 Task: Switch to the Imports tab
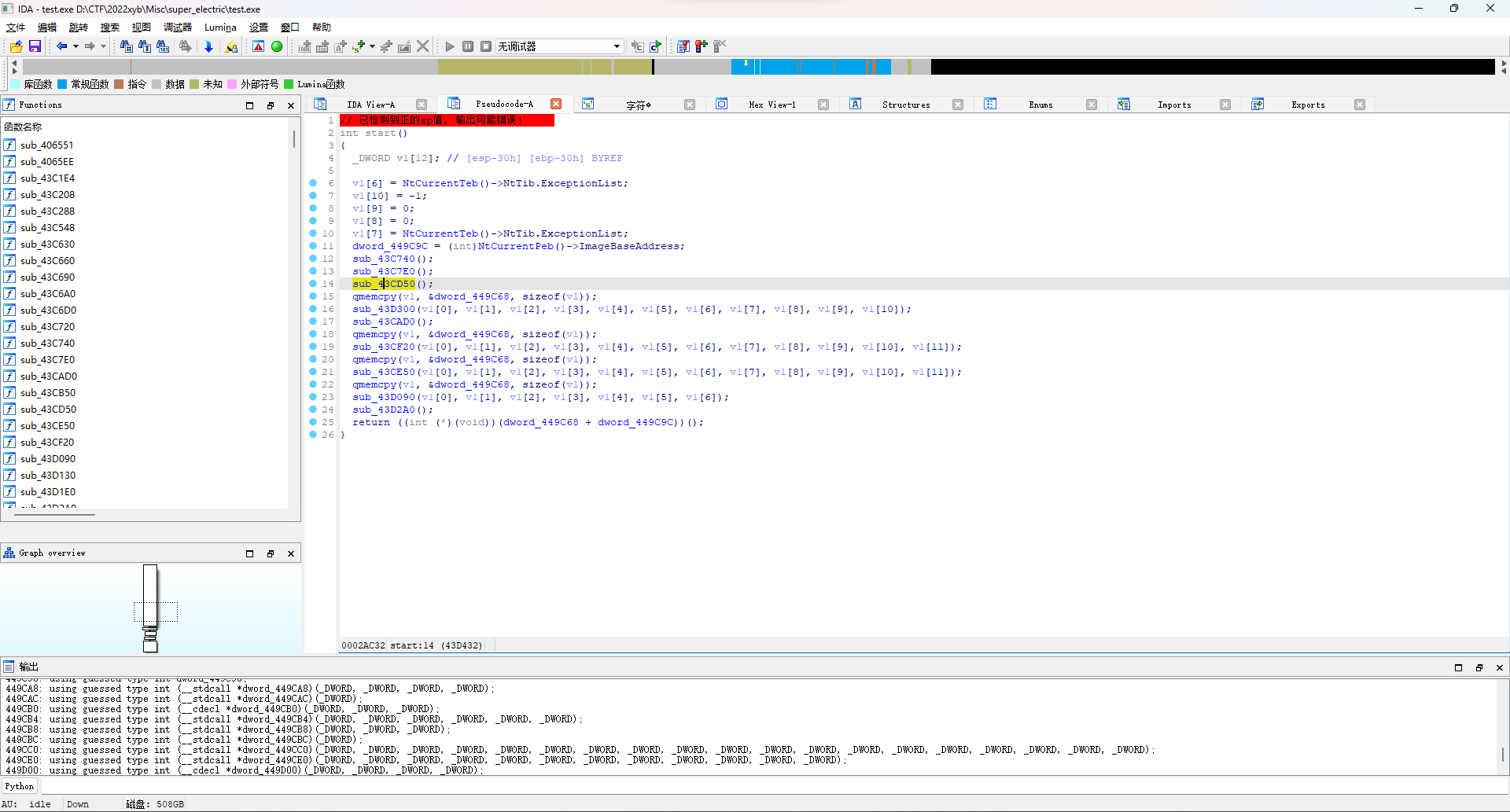pos(1174,105)
